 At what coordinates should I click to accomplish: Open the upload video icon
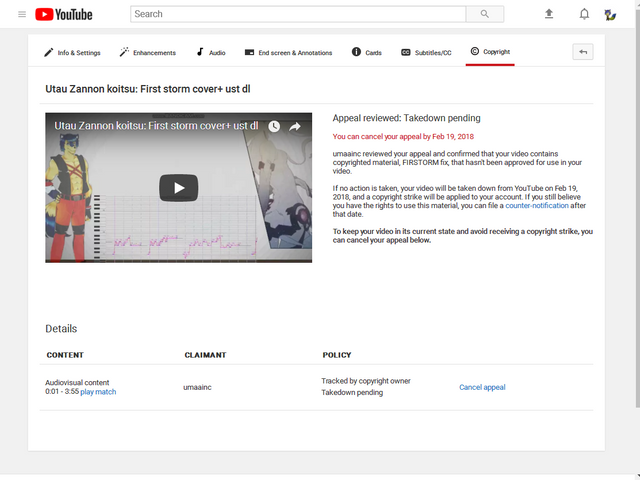tap(549, 14)
